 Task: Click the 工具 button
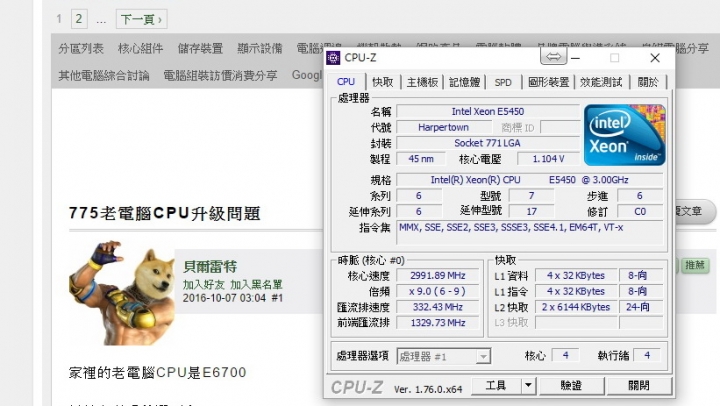click(496, 386)
